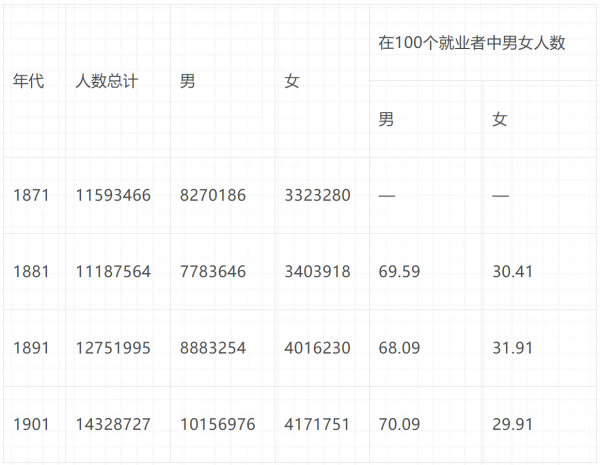Click the 年代 header cell

tap(34, 81)
